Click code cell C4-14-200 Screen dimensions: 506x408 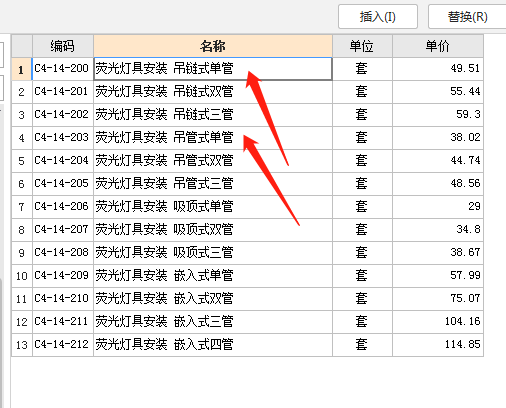[63, 69]
